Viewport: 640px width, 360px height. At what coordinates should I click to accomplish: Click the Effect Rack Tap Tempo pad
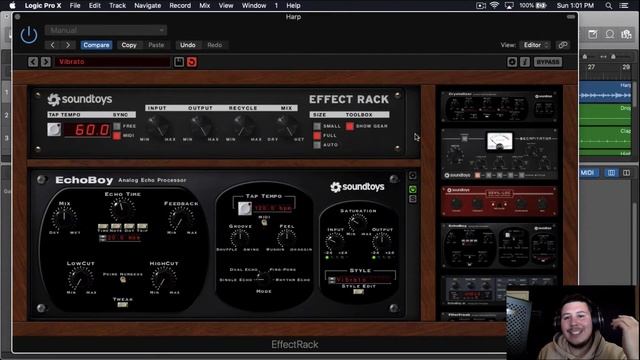pos(54,129)
